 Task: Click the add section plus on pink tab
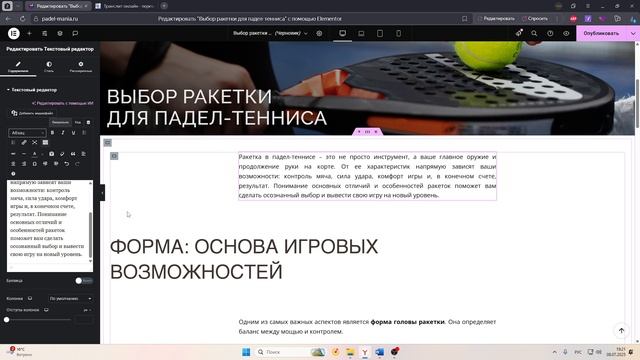[359, 131]
